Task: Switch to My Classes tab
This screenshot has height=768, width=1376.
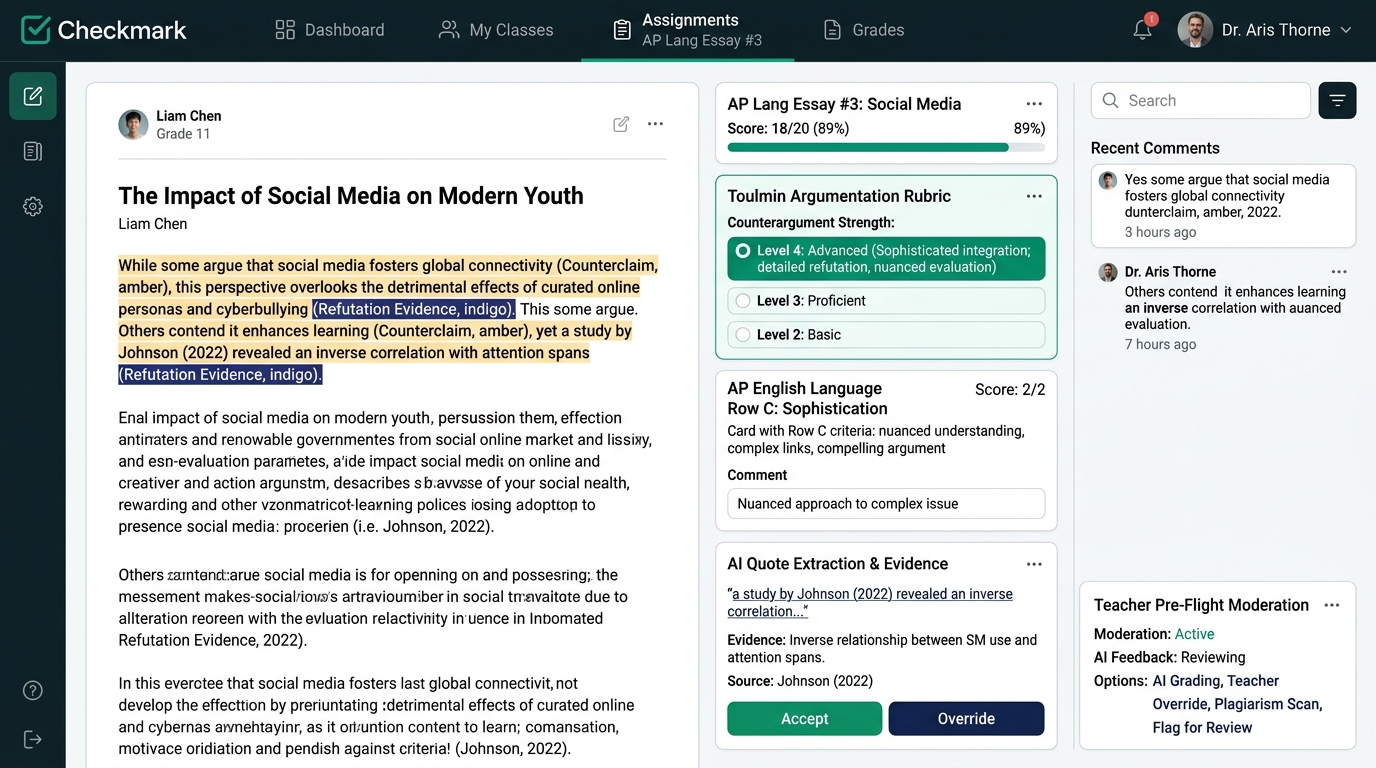Action: [x=496, y=30]
